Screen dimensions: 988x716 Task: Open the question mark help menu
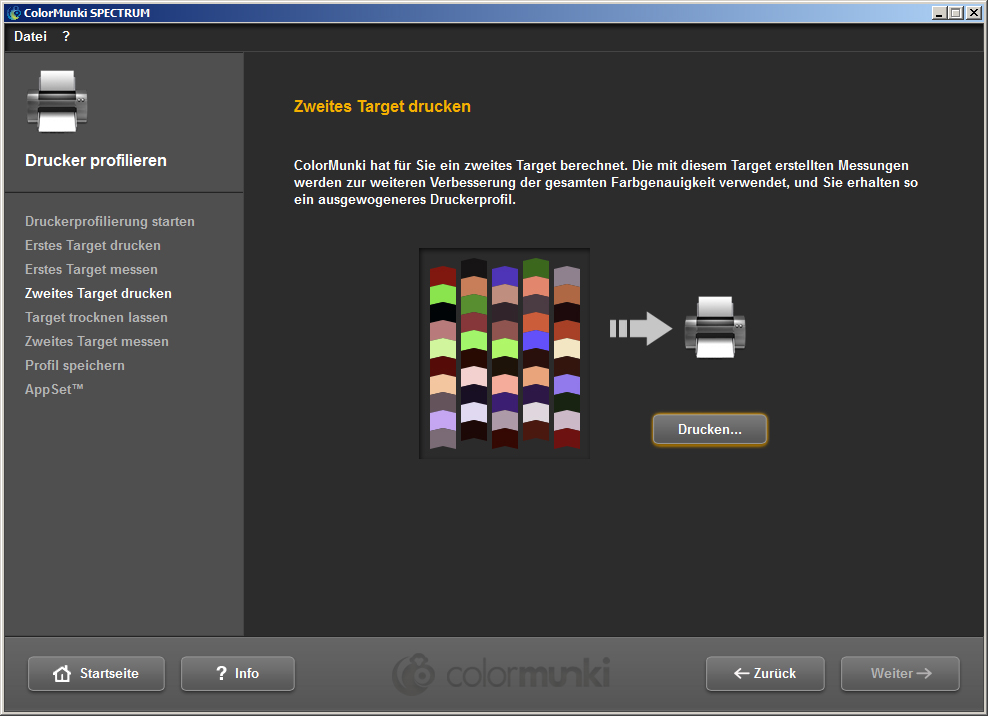[66, 37]
